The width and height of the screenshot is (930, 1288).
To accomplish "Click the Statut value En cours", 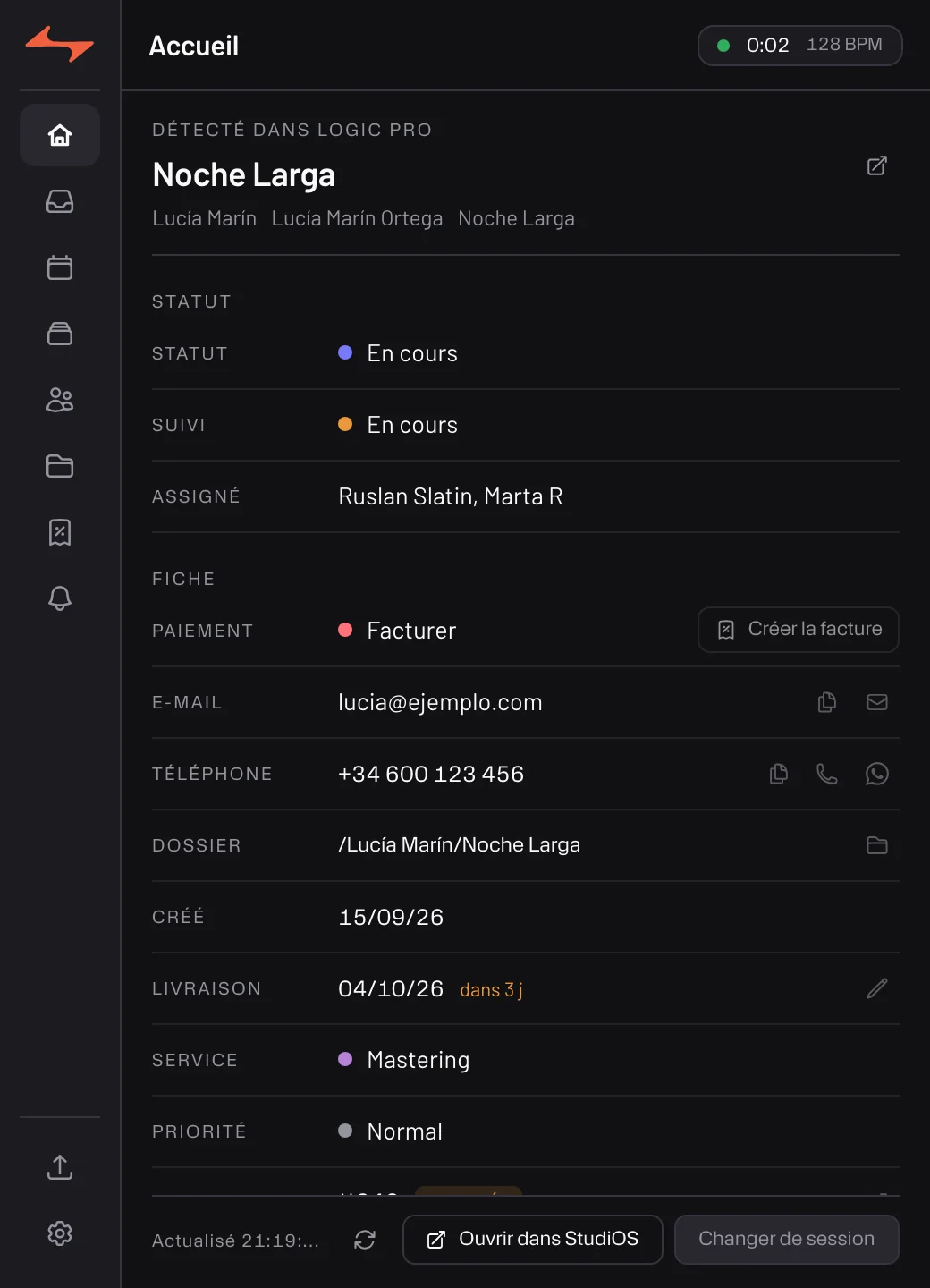I will 398,353.
